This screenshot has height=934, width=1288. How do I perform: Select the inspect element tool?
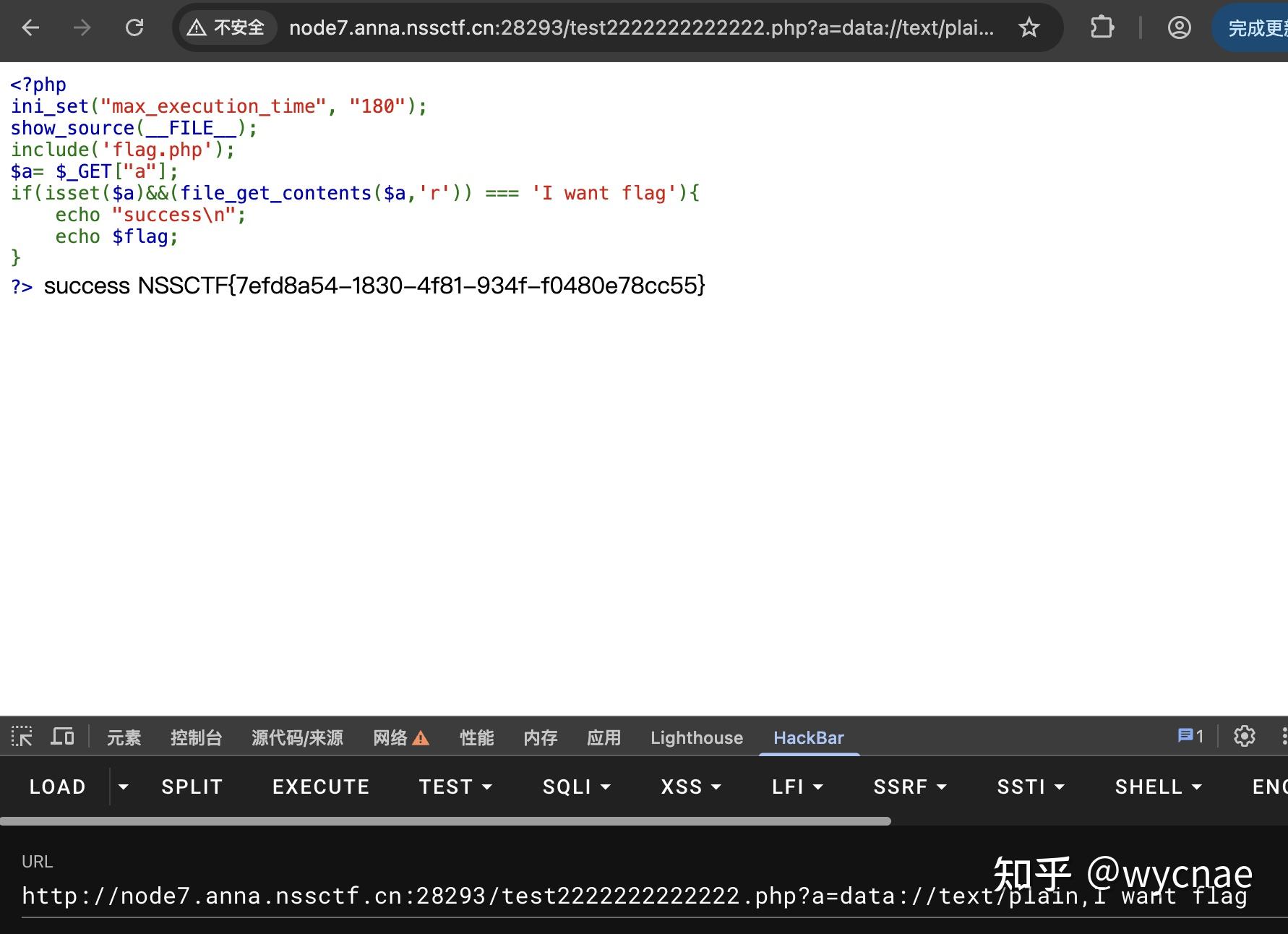[22, 737]
